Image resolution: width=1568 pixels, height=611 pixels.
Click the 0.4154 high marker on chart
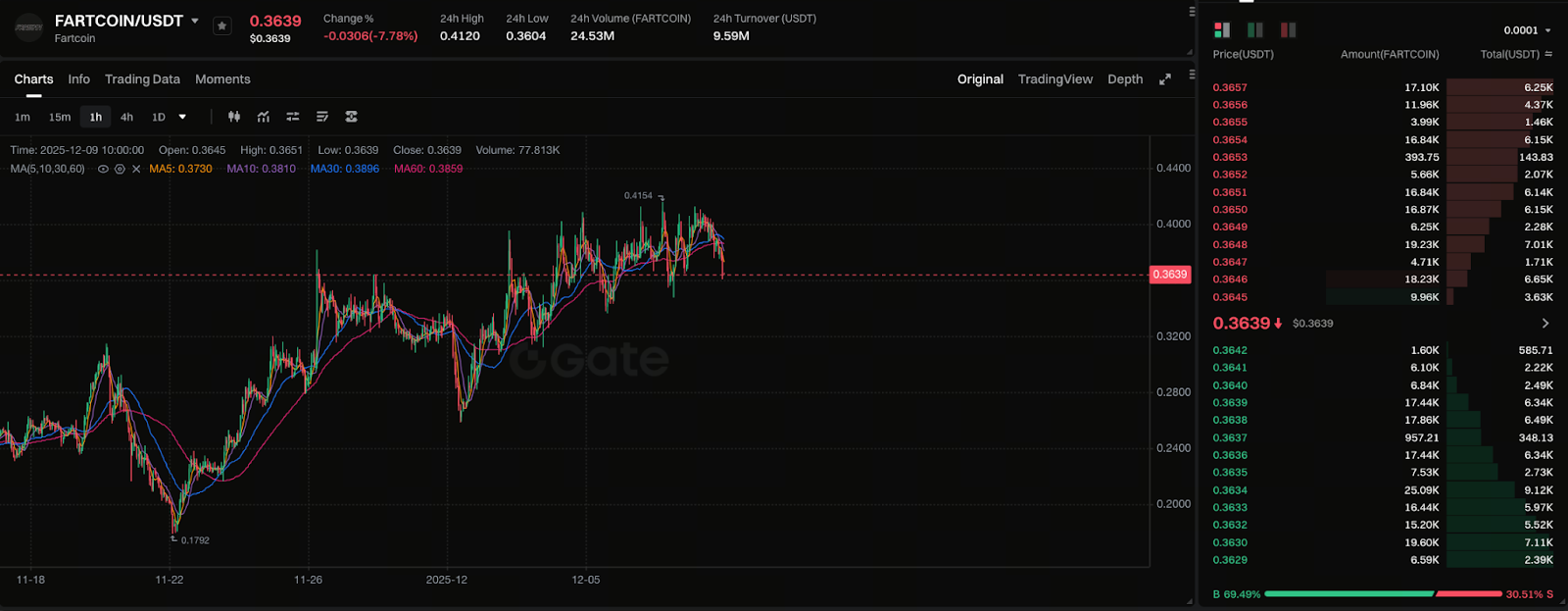tap(638, 195)
